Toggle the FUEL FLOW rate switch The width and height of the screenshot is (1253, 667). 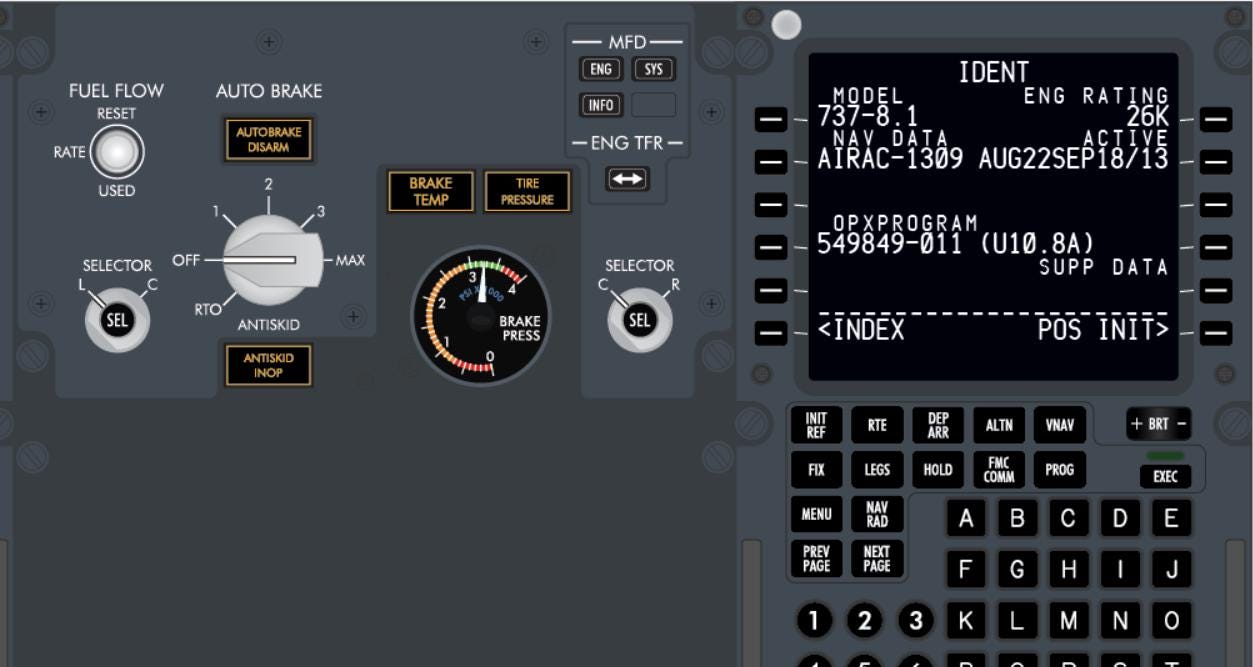(x=117, y=152)
